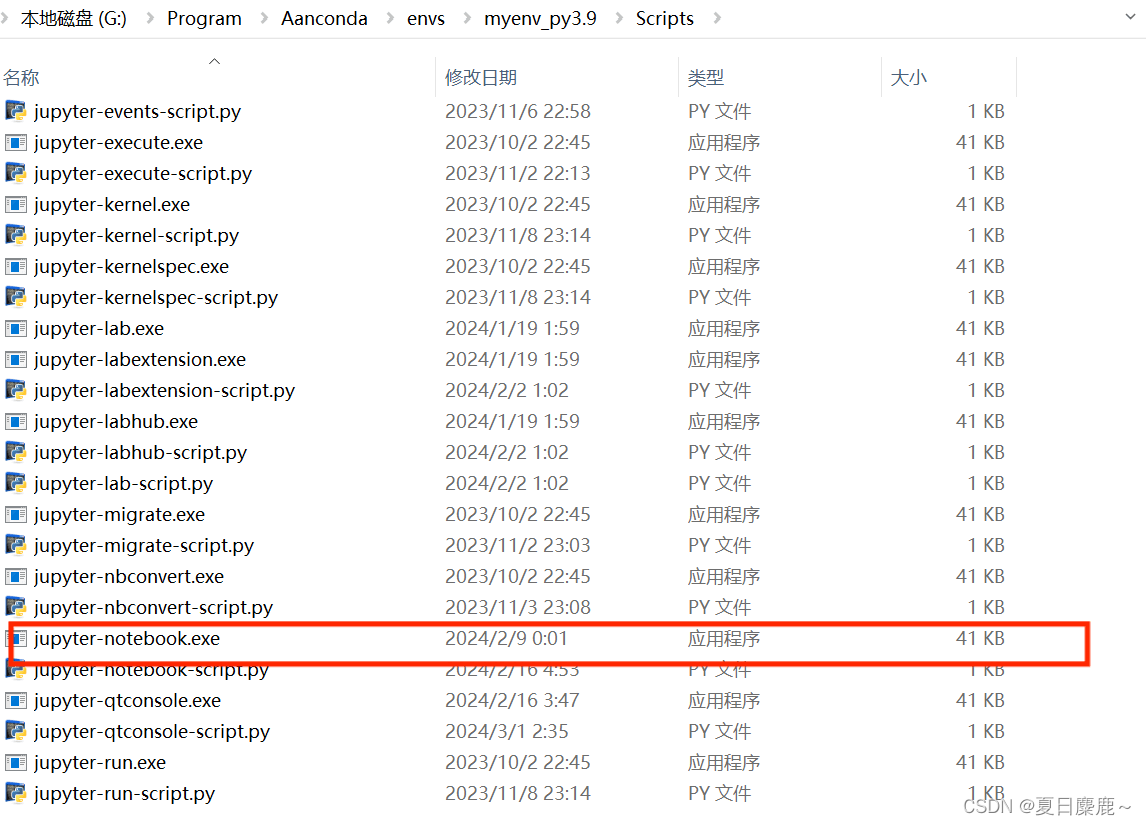Click the date 2024/2/9 0:01
The height and width of the screenshot is (825, 1146).
(506, 639)
